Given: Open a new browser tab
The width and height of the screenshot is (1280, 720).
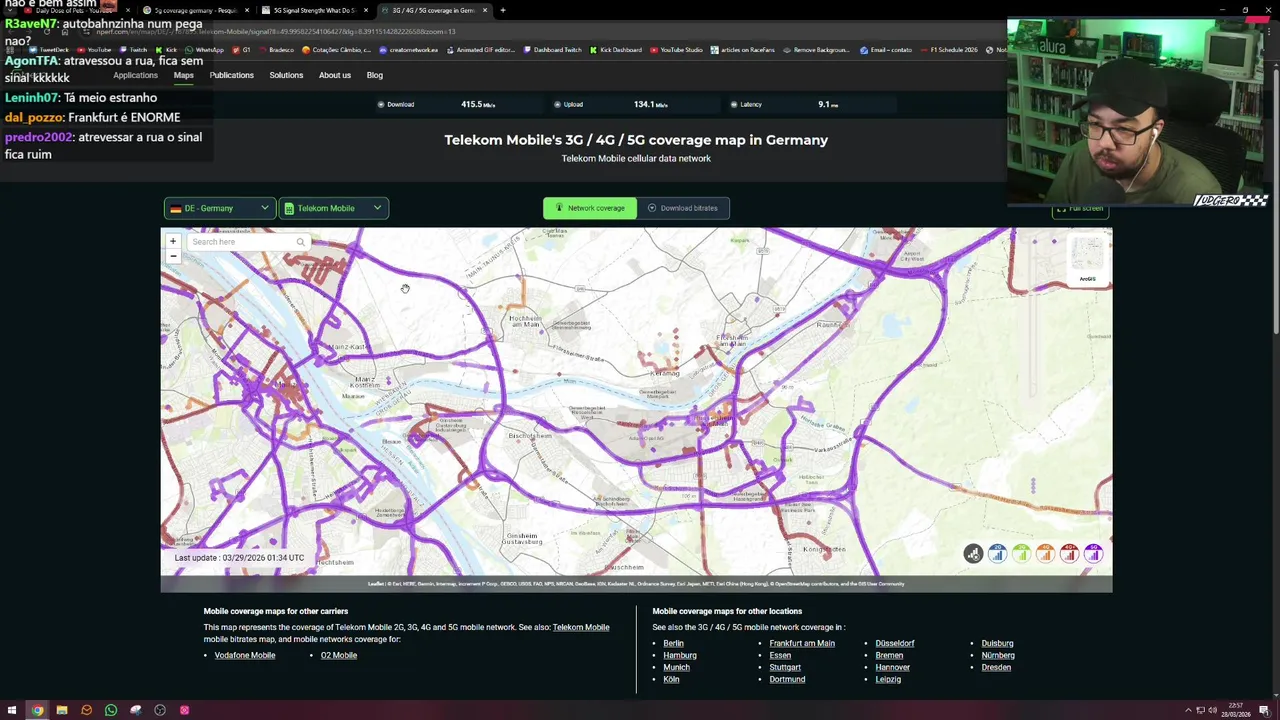Looking at the screenshot, I should point(503,10).
